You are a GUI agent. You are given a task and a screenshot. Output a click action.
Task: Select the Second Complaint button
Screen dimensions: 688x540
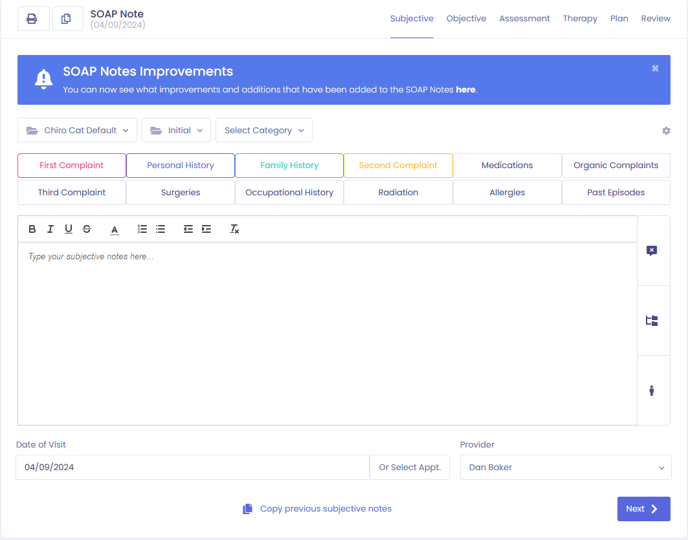(x=398, y=165)
